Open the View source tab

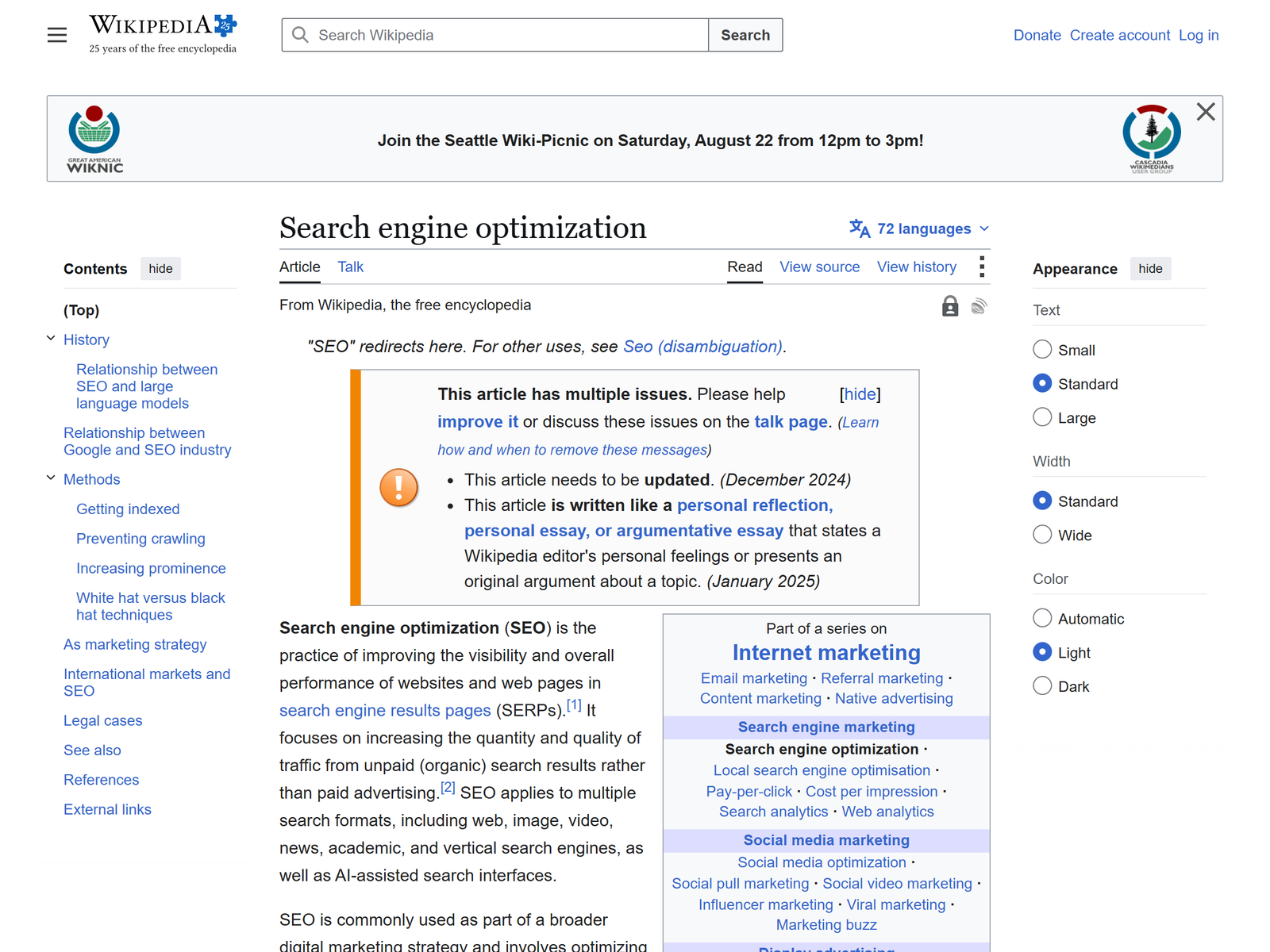click(819, 267)
